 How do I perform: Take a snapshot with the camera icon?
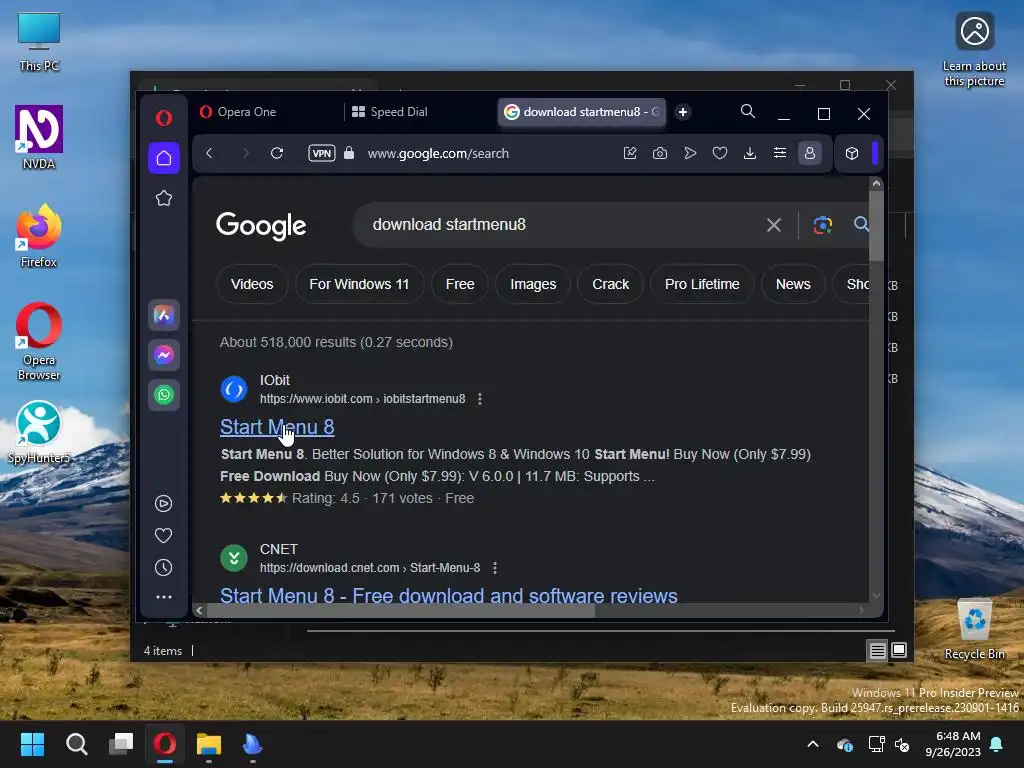click(x=660, y=153)
